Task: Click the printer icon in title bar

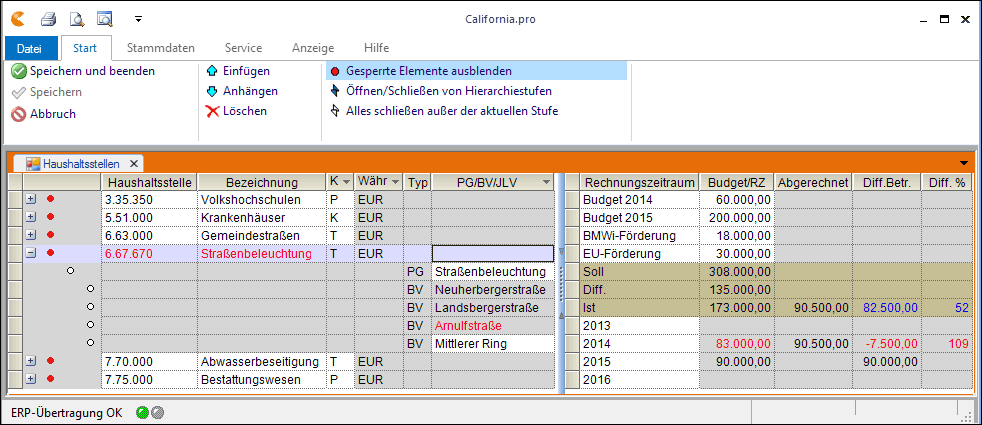Action: pos(49,19)
